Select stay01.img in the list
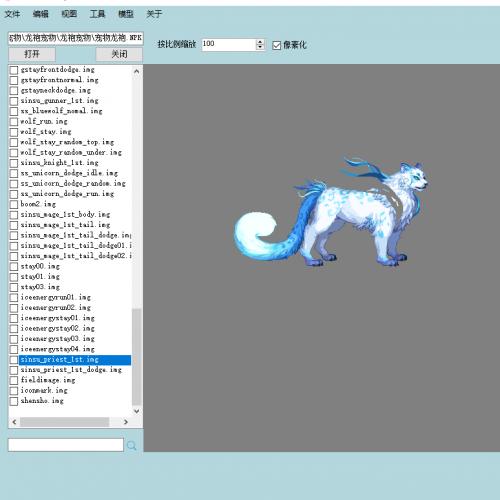Screen dimensions: 500x500 coord(40,277)
